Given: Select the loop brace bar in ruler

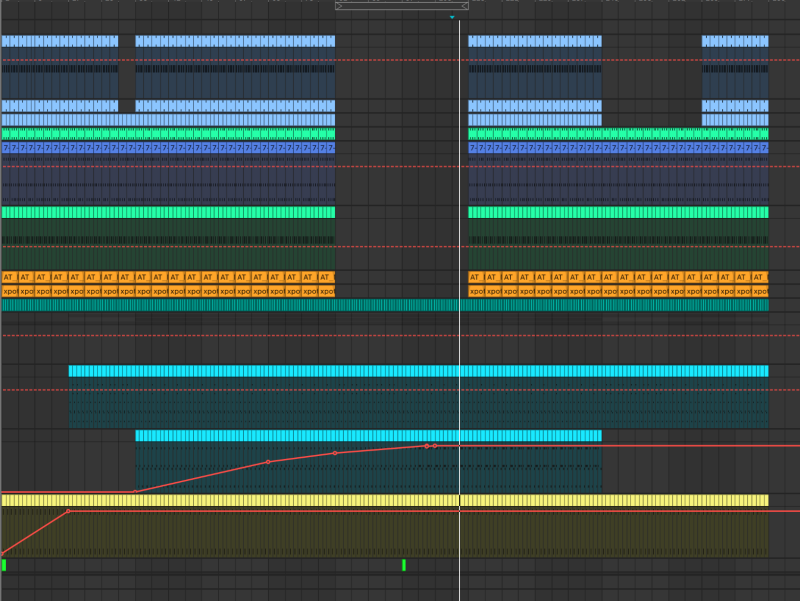Looking at the screenshot, I should pyautogui.click(x=402, y=6).
